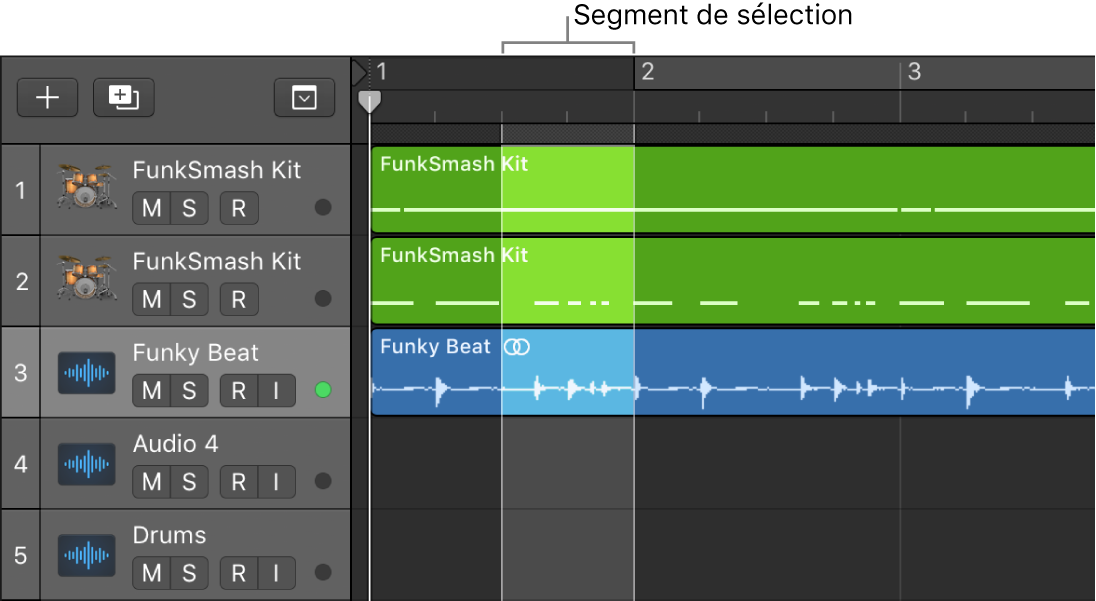Click the disclosure triangle left of the ruler
1096x601 pixels.
[359, 72]
